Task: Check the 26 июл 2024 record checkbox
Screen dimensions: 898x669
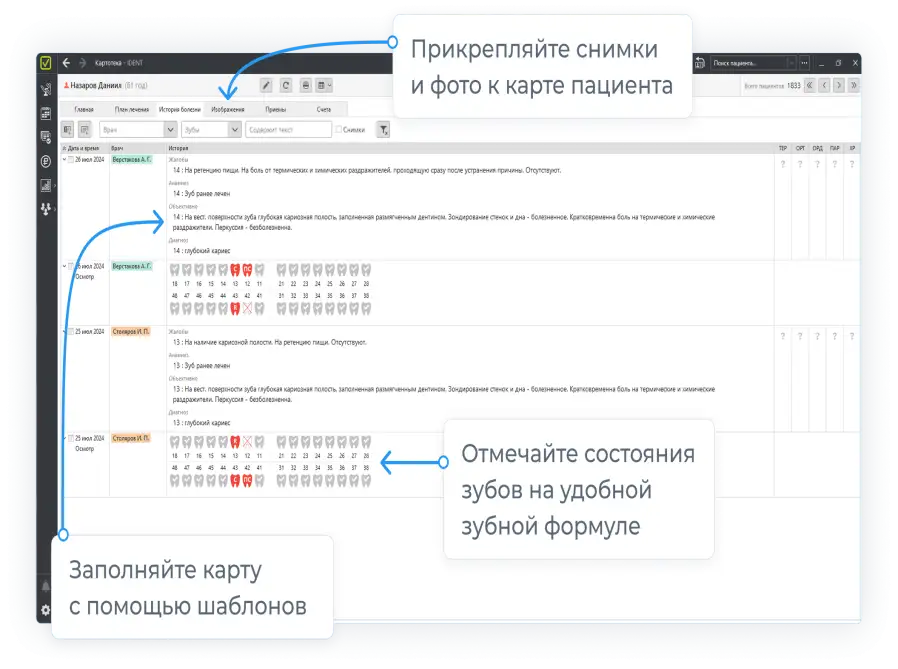Action: point(71,158)
